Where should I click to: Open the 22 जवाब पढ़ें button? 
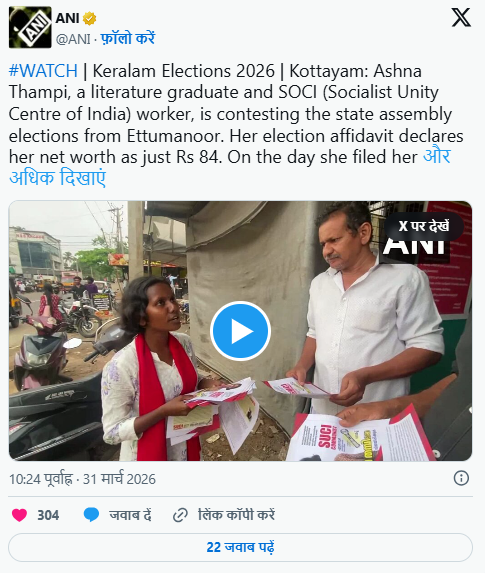[x=240, y=547]
